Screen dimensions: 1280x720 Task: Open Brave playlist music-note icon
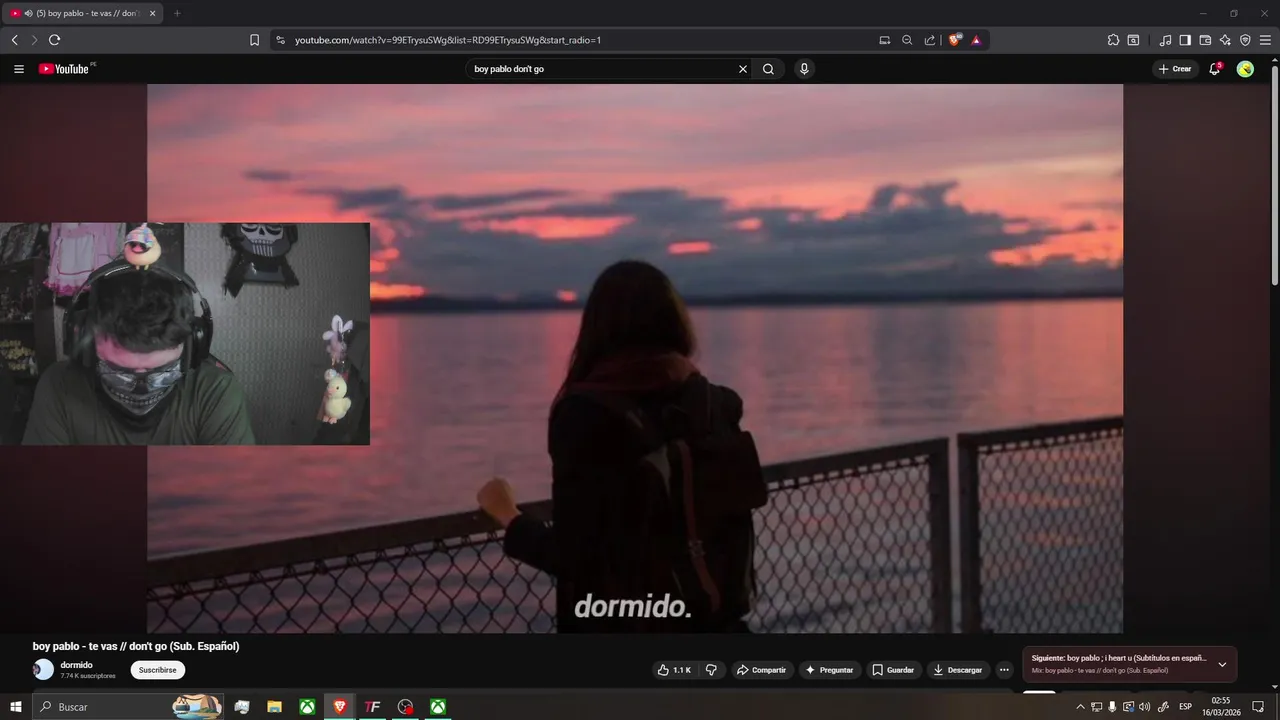pos(1165,40)
